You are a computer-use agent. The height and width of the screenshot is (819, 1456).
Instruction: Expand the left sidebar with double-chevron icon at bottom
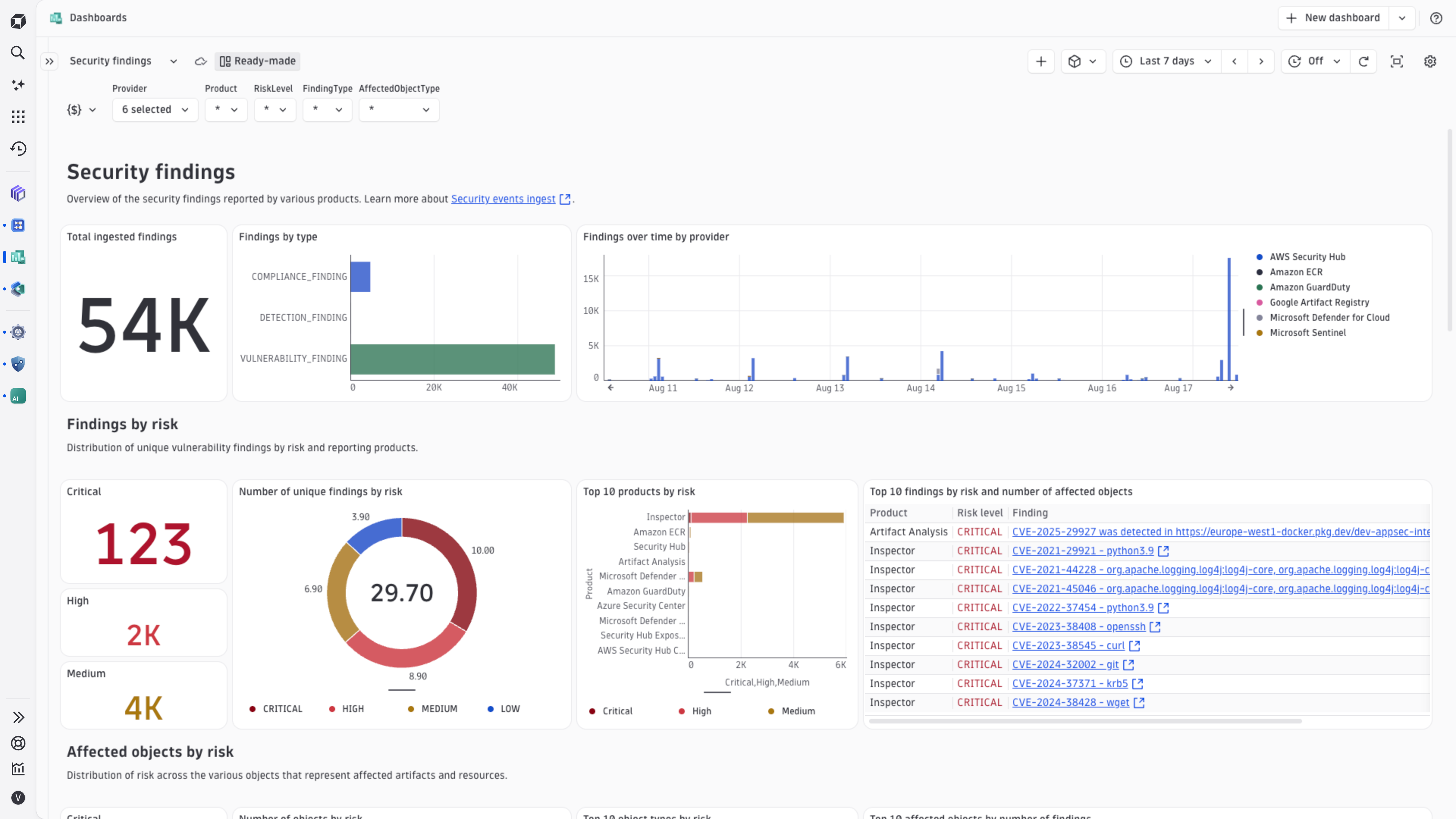18,717
